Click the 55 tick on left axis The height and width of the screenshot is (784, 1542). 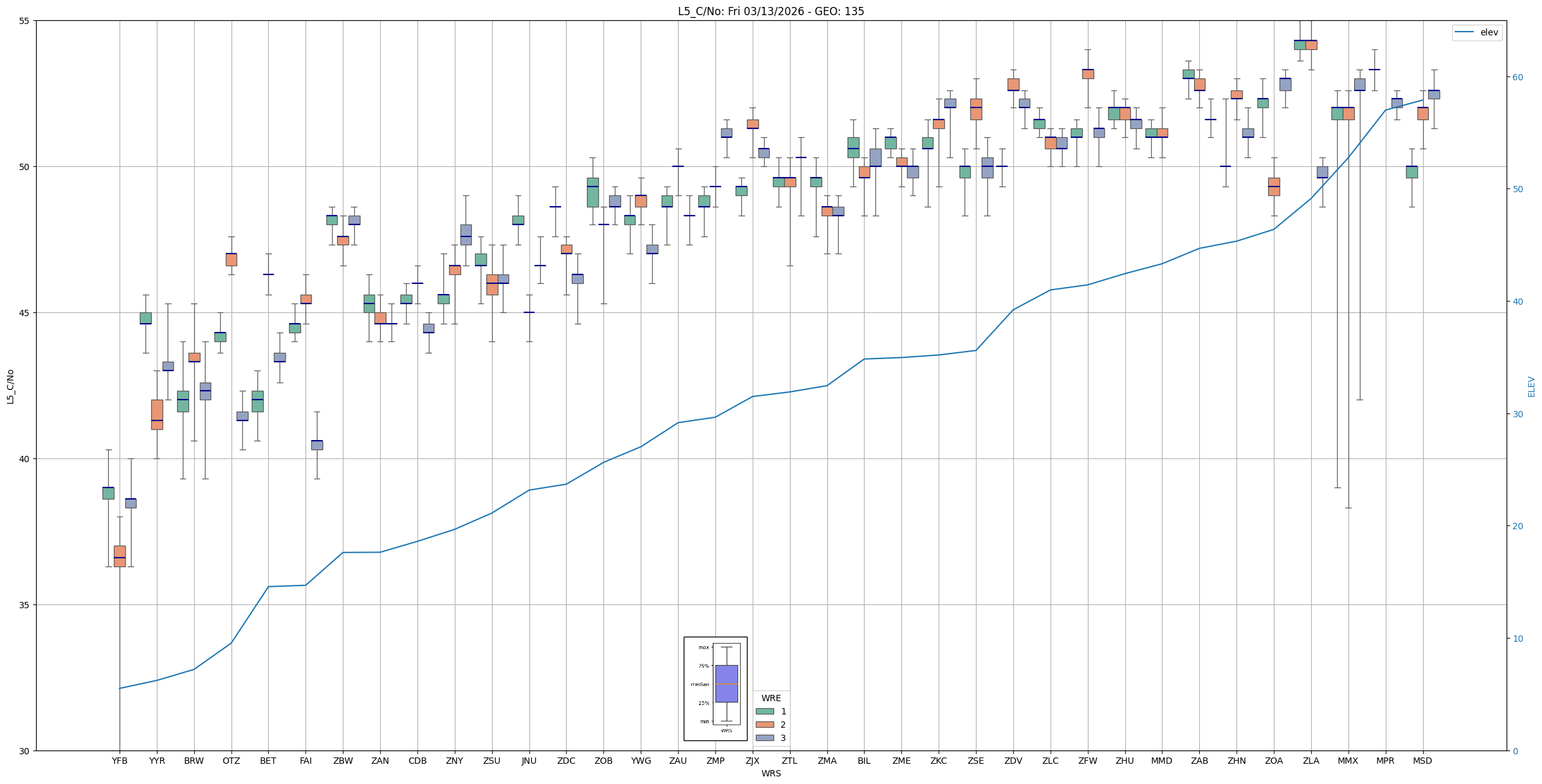click(25, 21)
